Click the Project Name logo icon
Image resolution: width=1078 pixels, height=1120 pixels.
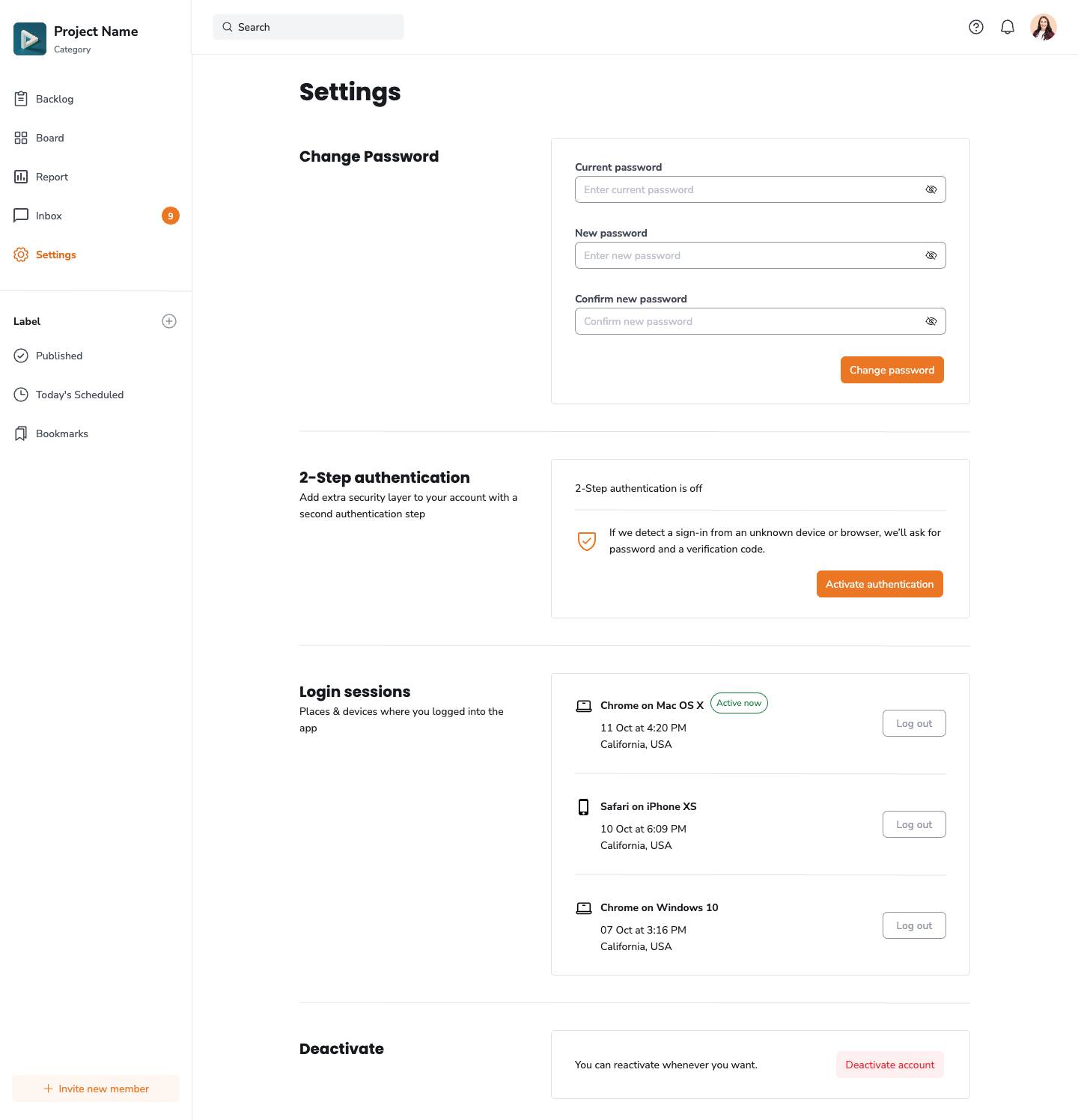click(x=30, y=39)
